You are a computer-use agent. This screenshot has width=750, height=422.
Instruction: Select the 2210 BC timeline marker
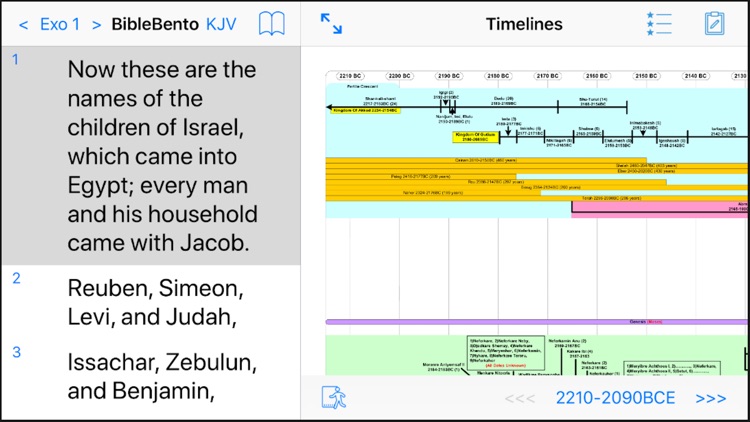(350, 76)
